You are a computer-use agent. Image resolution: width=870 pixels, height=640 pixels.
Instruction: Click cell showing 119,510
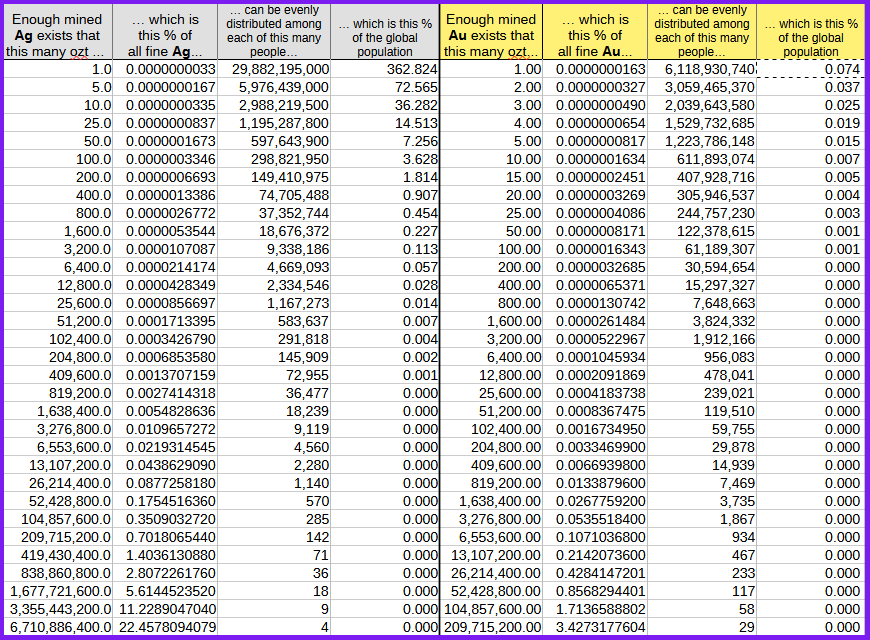(x=702, y=411)
